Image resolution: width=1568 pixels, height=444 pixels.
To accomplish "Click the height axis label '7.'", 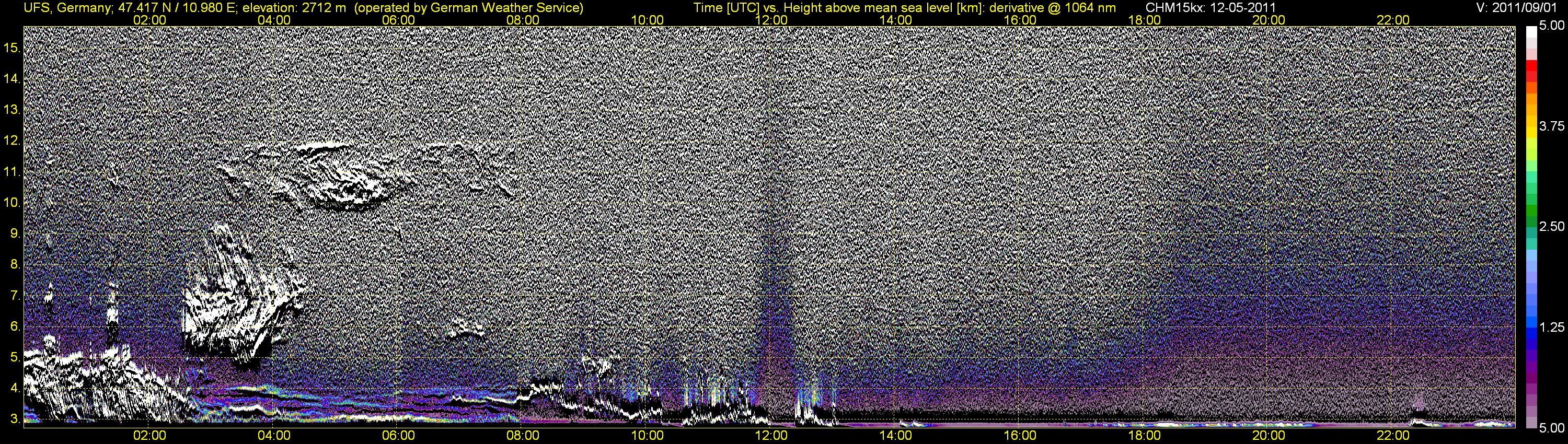I will click(x=15, y=296).
